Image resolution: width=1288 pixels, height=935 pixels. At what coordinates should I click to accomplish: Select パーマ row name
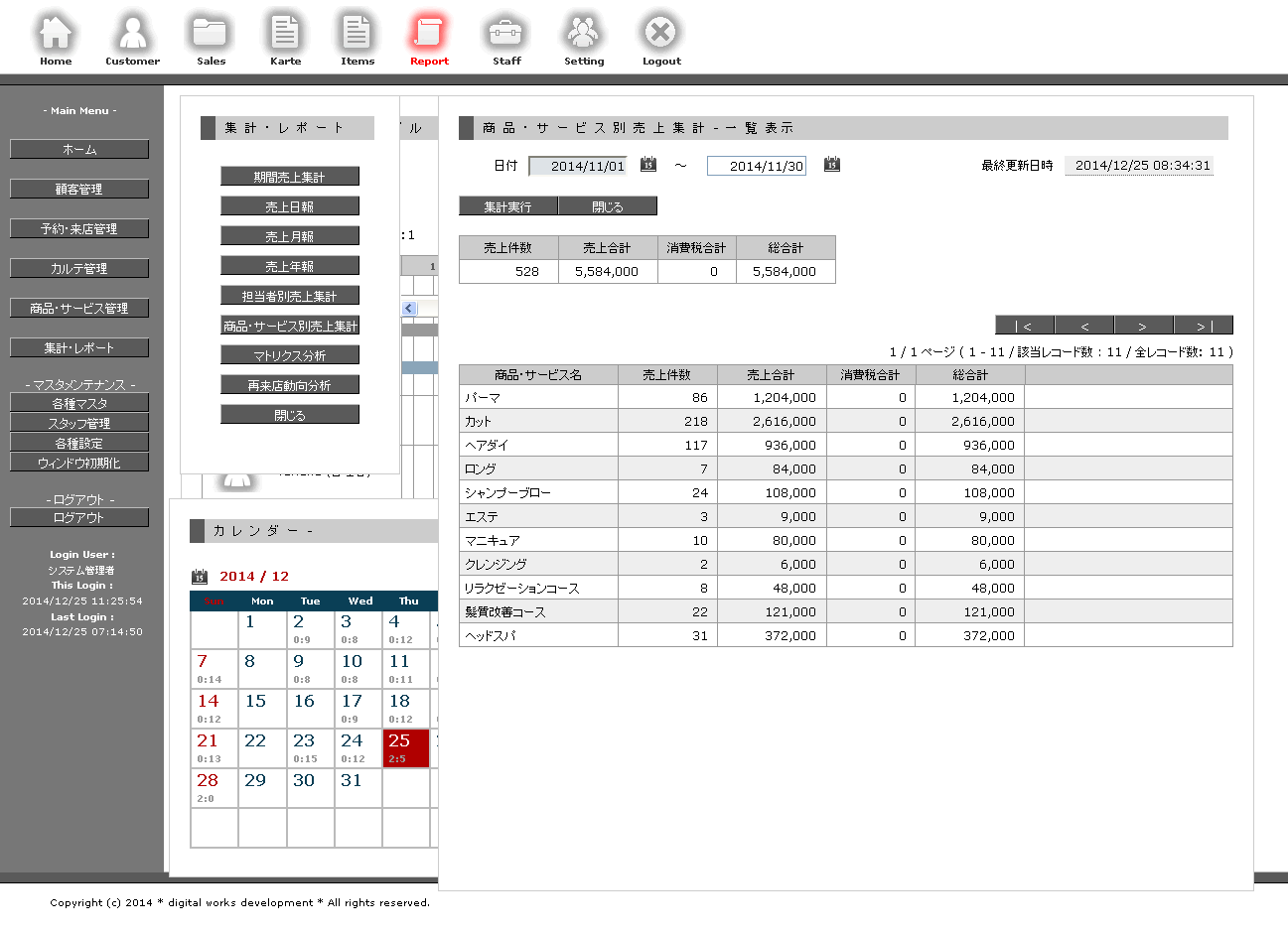pos(483,398)
